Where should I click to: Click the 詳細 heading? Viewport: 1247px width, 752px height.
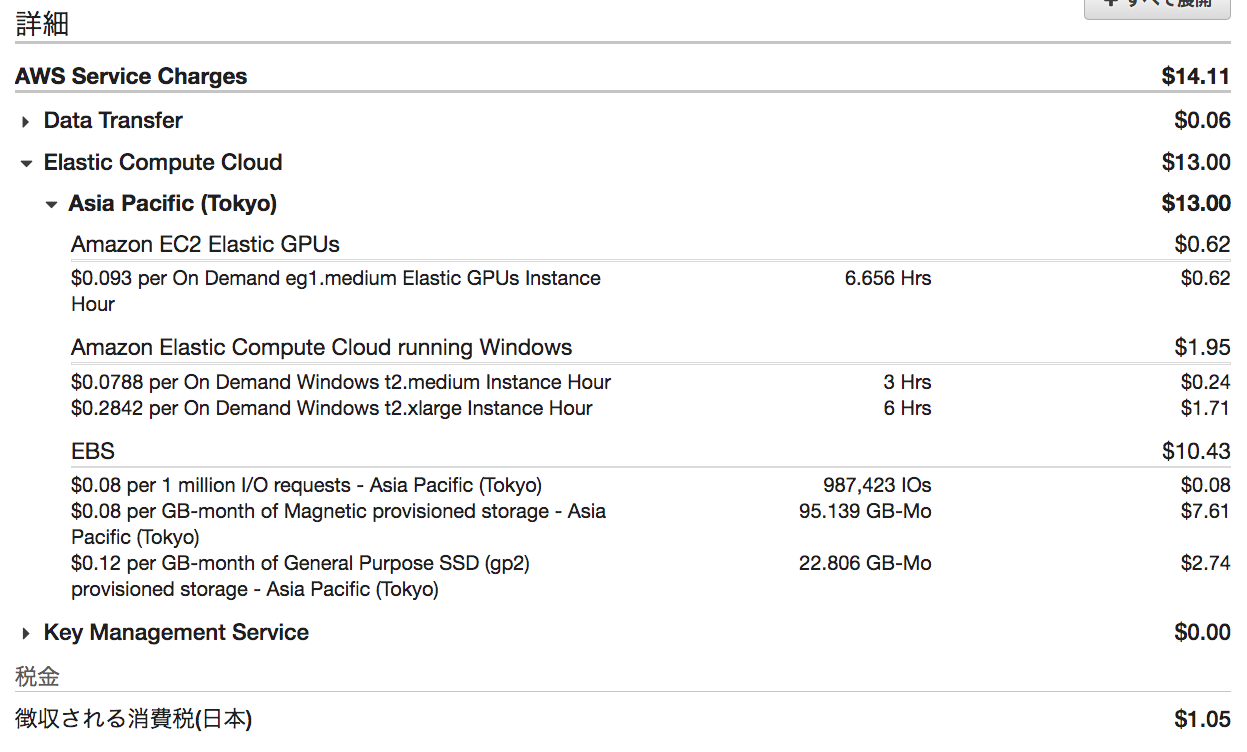42,24
